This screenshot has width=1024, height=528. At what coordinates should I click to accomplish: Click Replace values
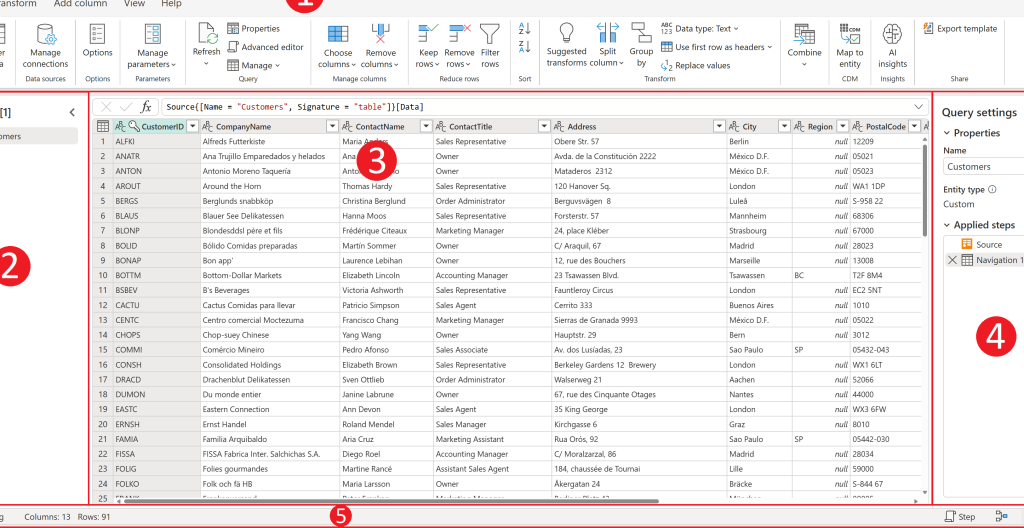(x=696, y=65)
